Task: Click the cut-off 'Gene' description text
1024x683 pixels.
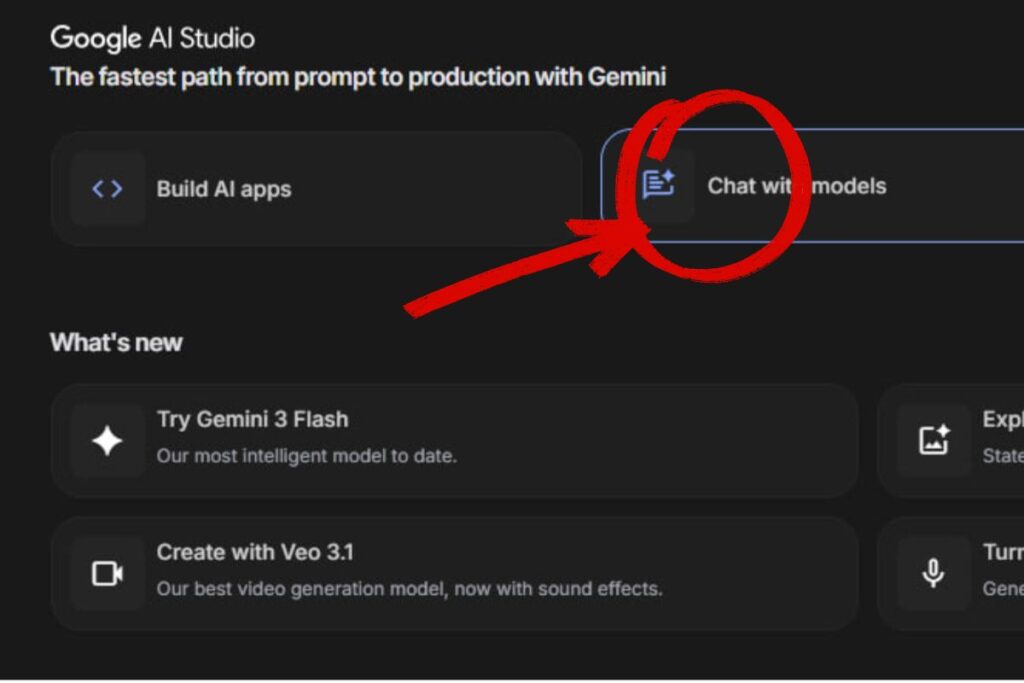Action: pyautogui.click(x=1003, y=588)
